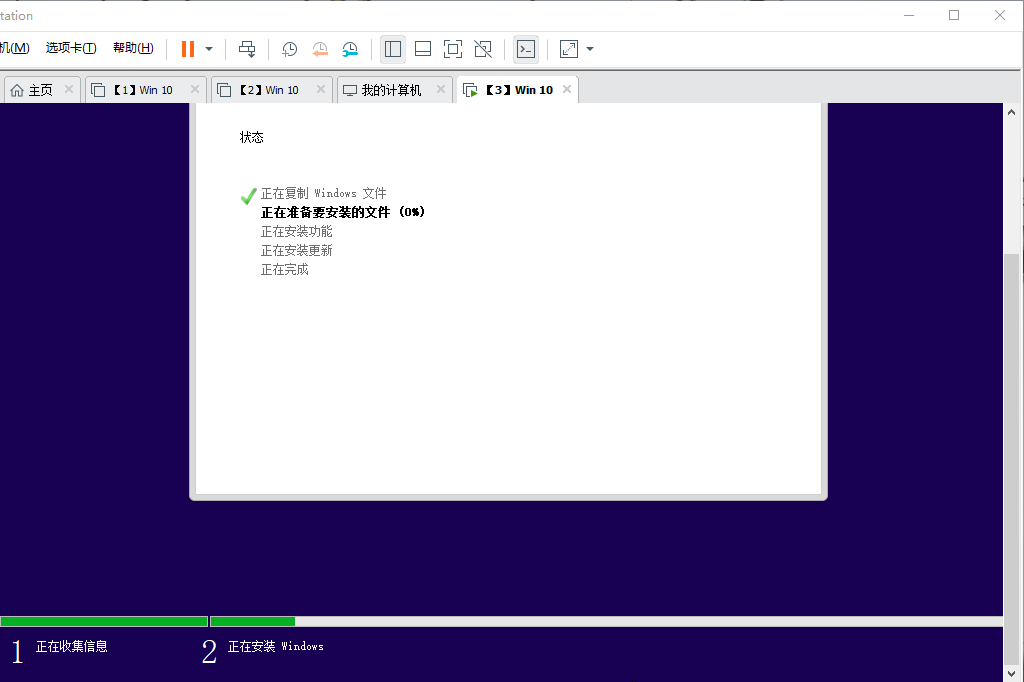Click the 正在准备要安装的文件 (0%) status line
Screen dimensions: 1024x682
pos(343,212)
